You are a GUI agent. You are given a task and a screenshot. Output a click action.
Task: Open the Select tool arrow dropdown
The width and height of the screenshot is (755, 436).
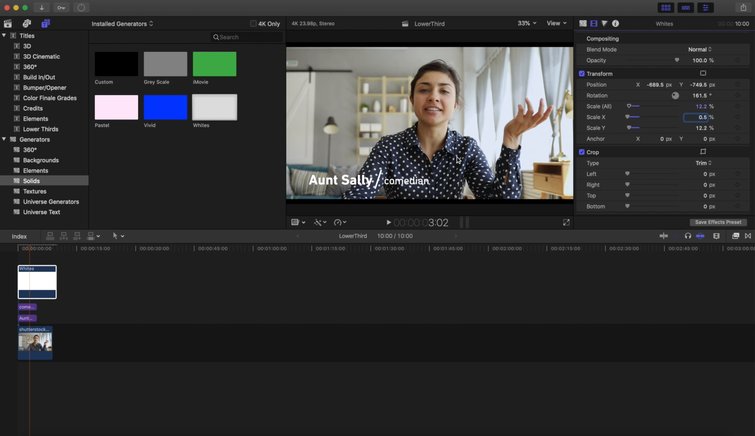[118, 236]
